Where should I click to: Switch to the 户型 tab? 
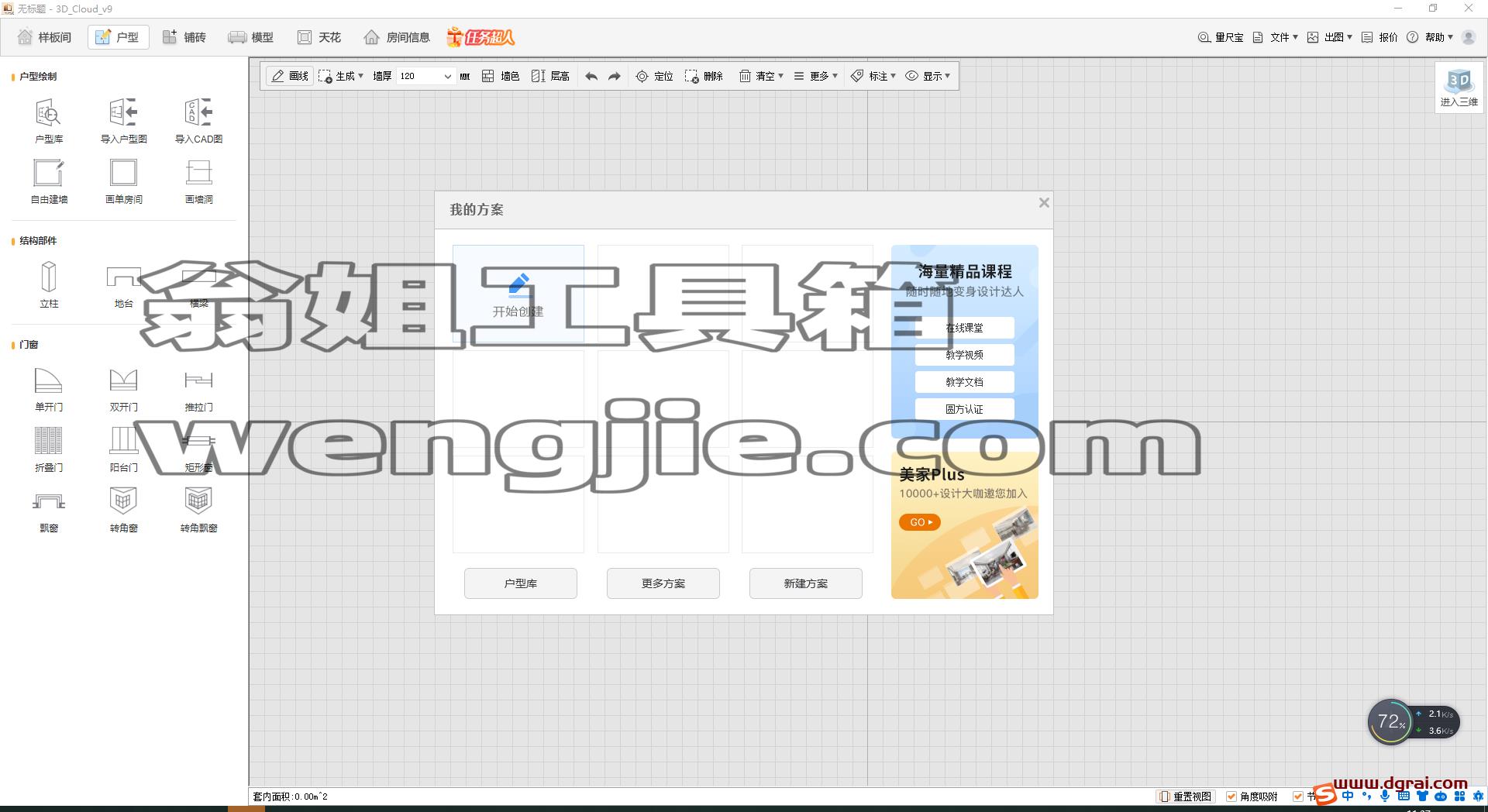tap(118, 37)
